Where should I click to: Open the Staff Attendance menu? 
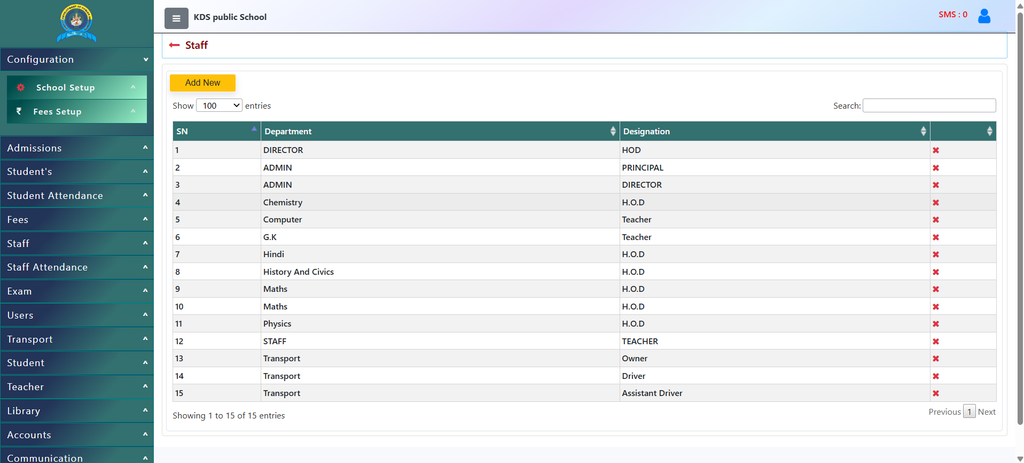click(x=76, y=268)
